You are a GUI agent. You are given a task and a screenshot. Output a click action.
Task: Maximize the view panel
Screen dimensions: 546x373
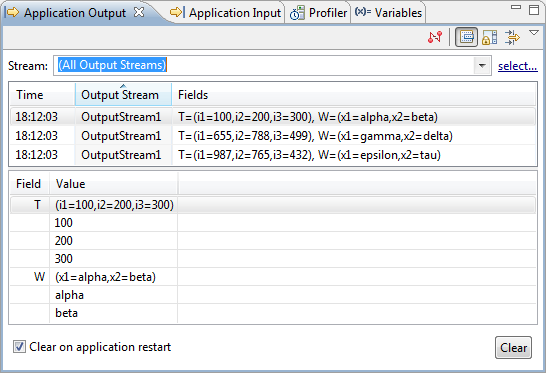pyautogui.click(x=534, y=9)
